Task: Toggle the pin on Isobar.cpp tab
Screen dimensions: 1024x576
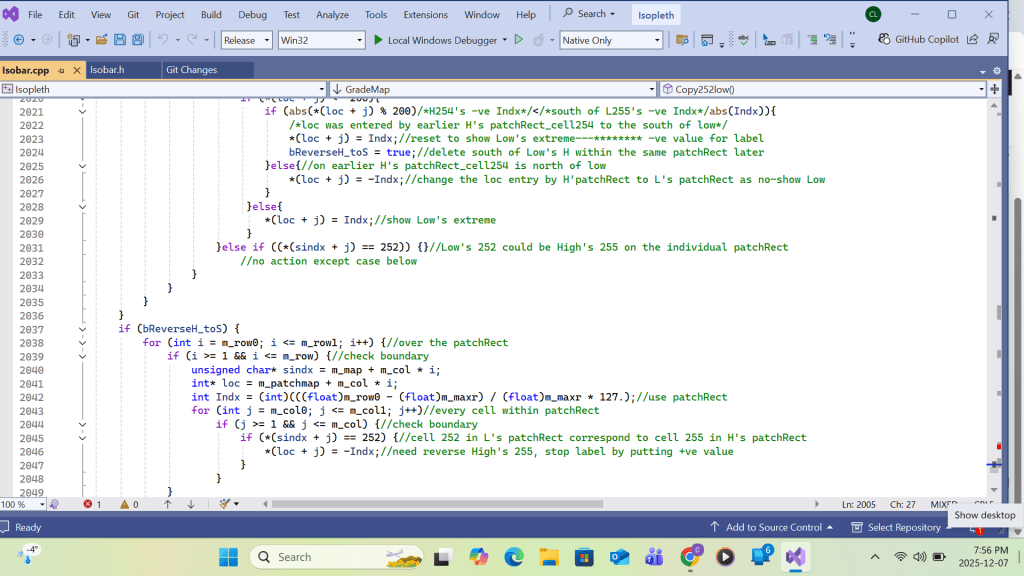Action: [61, 70]
